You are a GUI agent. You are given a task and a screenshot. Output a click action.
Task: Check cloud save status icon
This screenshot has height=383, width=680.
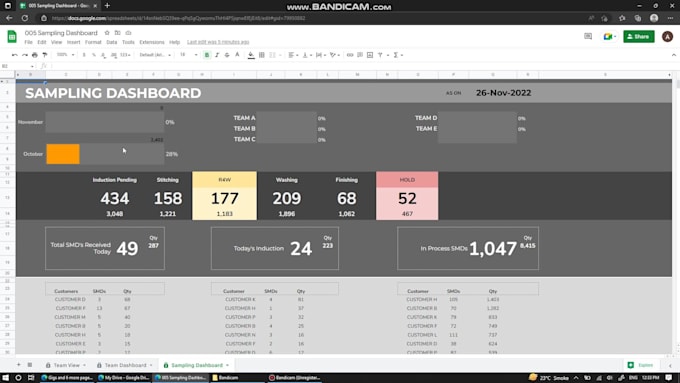(x=128, y=33)
